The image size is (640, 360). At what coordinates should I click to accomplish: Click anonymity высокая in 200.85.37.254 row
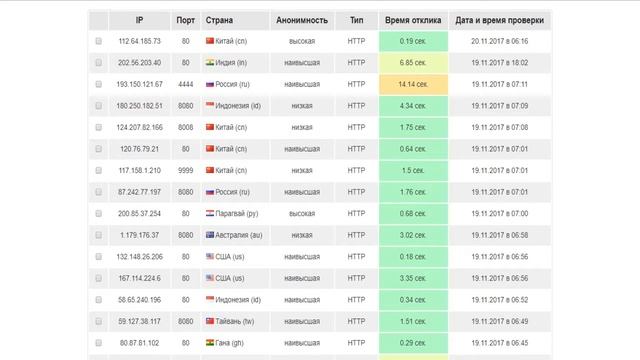pos(302,214)
